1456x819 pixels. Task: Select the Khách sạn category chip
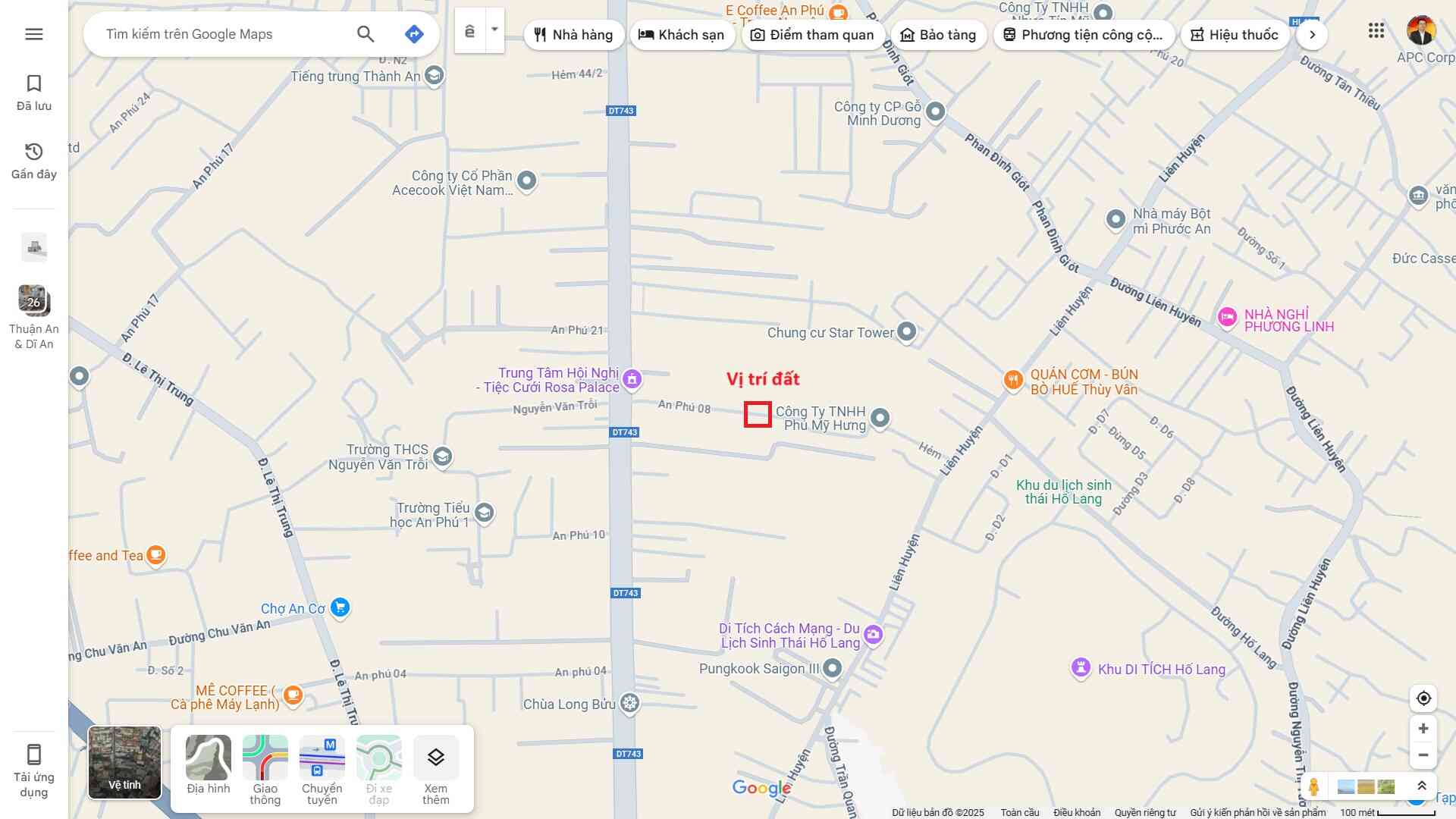click(x=681, y=35)
